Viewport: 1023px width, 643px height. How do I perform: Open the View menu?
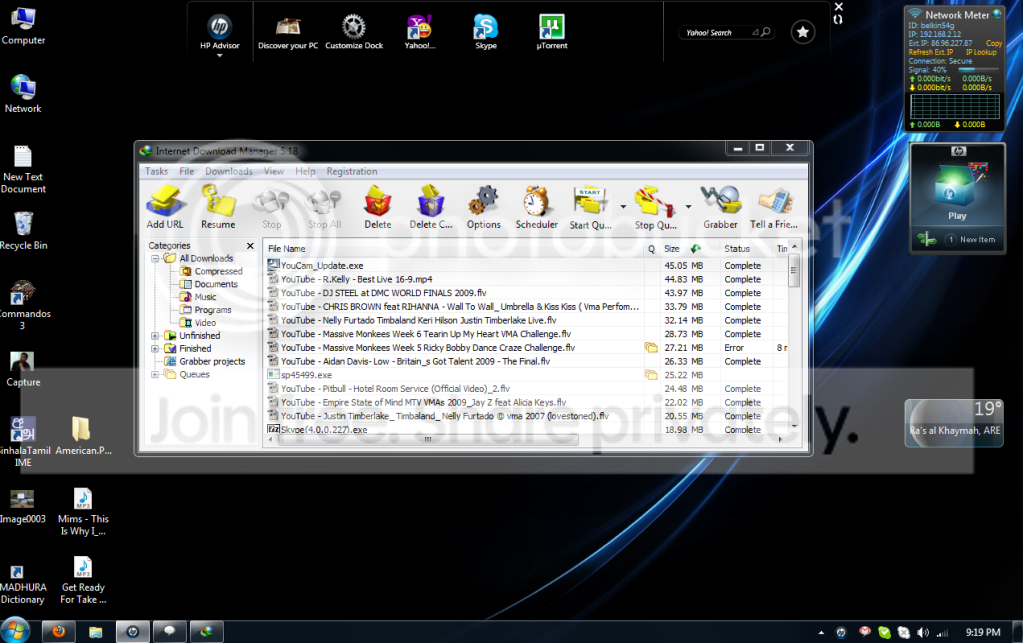[274, 172]
